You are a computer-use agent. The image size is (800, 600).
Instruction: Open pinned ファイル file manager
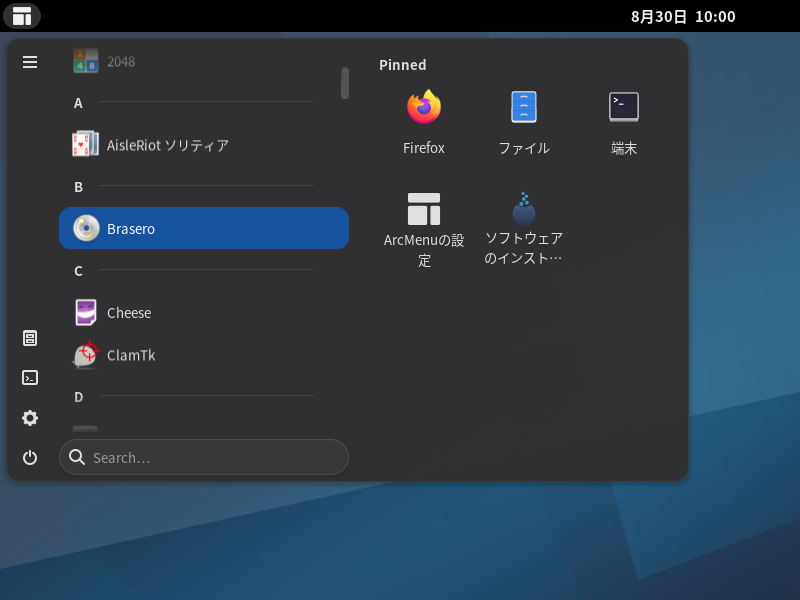[523, 122]
